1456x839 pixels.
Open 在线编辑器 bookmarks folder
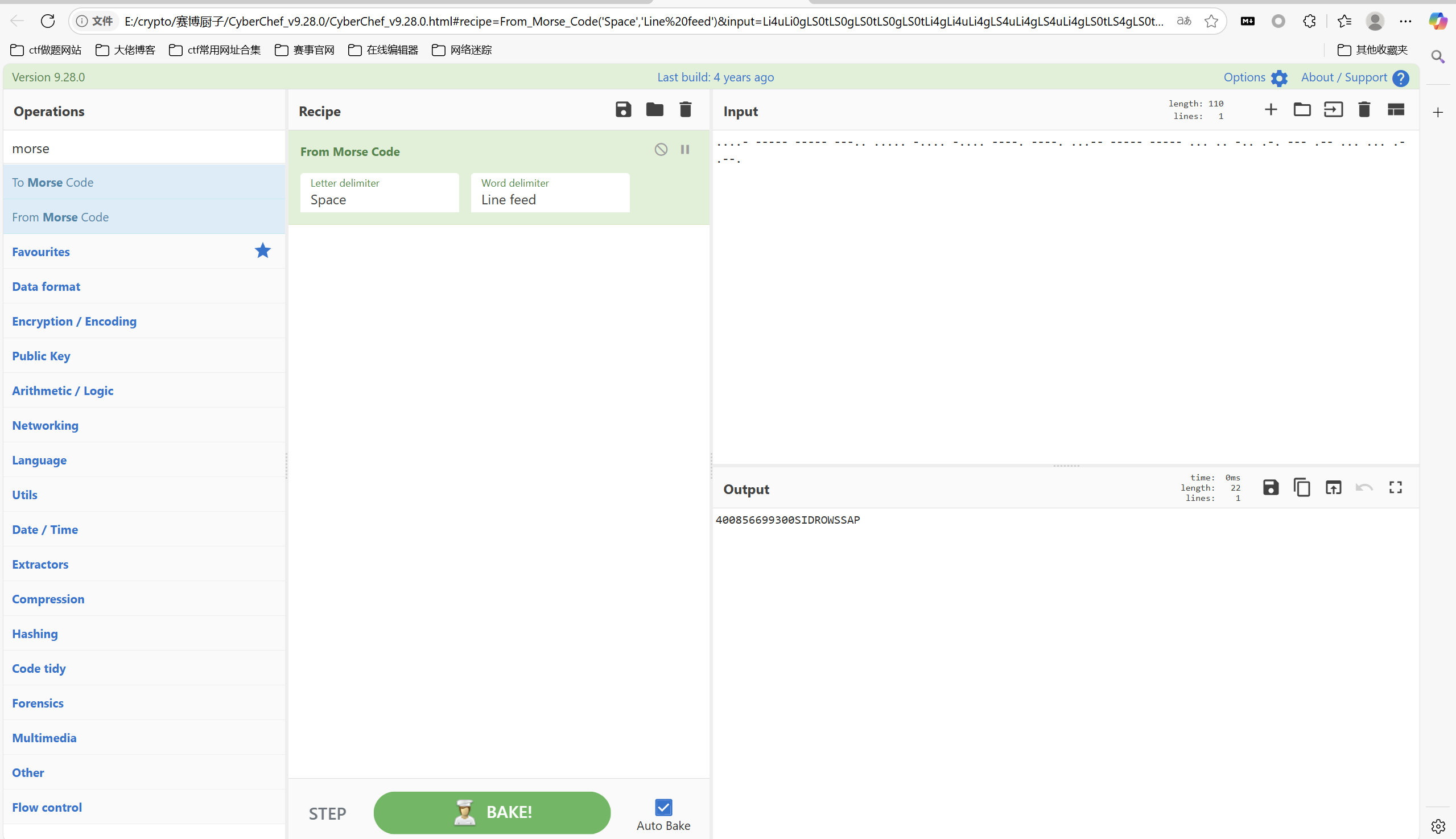coord(383,50)
